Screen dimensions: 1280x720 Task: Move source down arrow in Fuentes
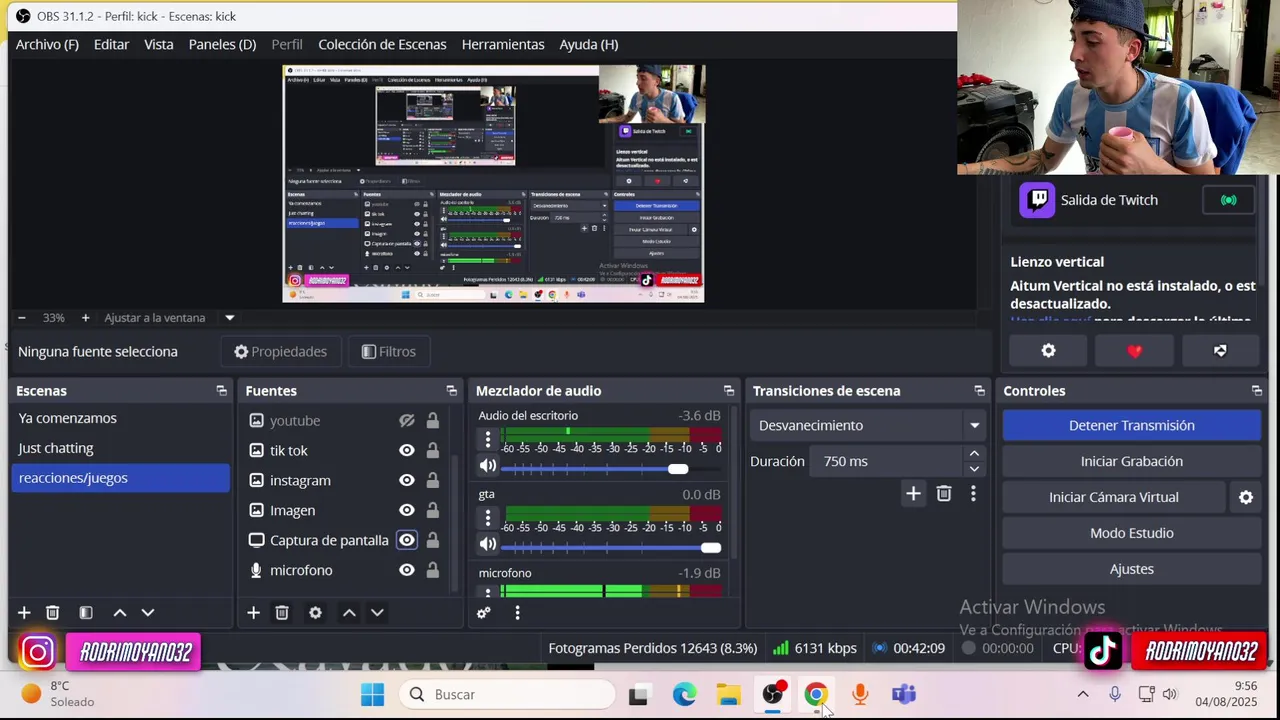point(377,612)
